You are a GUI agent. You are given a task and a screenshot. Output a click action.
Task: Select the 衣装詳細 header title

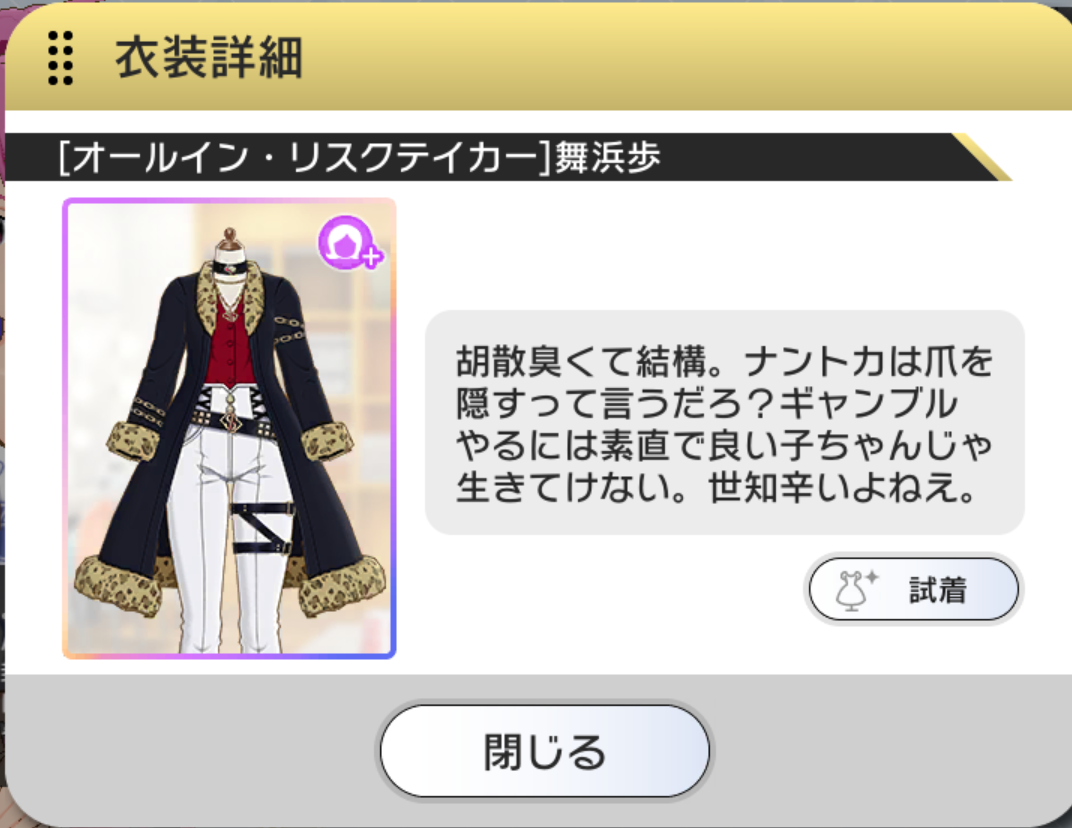point(209,58)
